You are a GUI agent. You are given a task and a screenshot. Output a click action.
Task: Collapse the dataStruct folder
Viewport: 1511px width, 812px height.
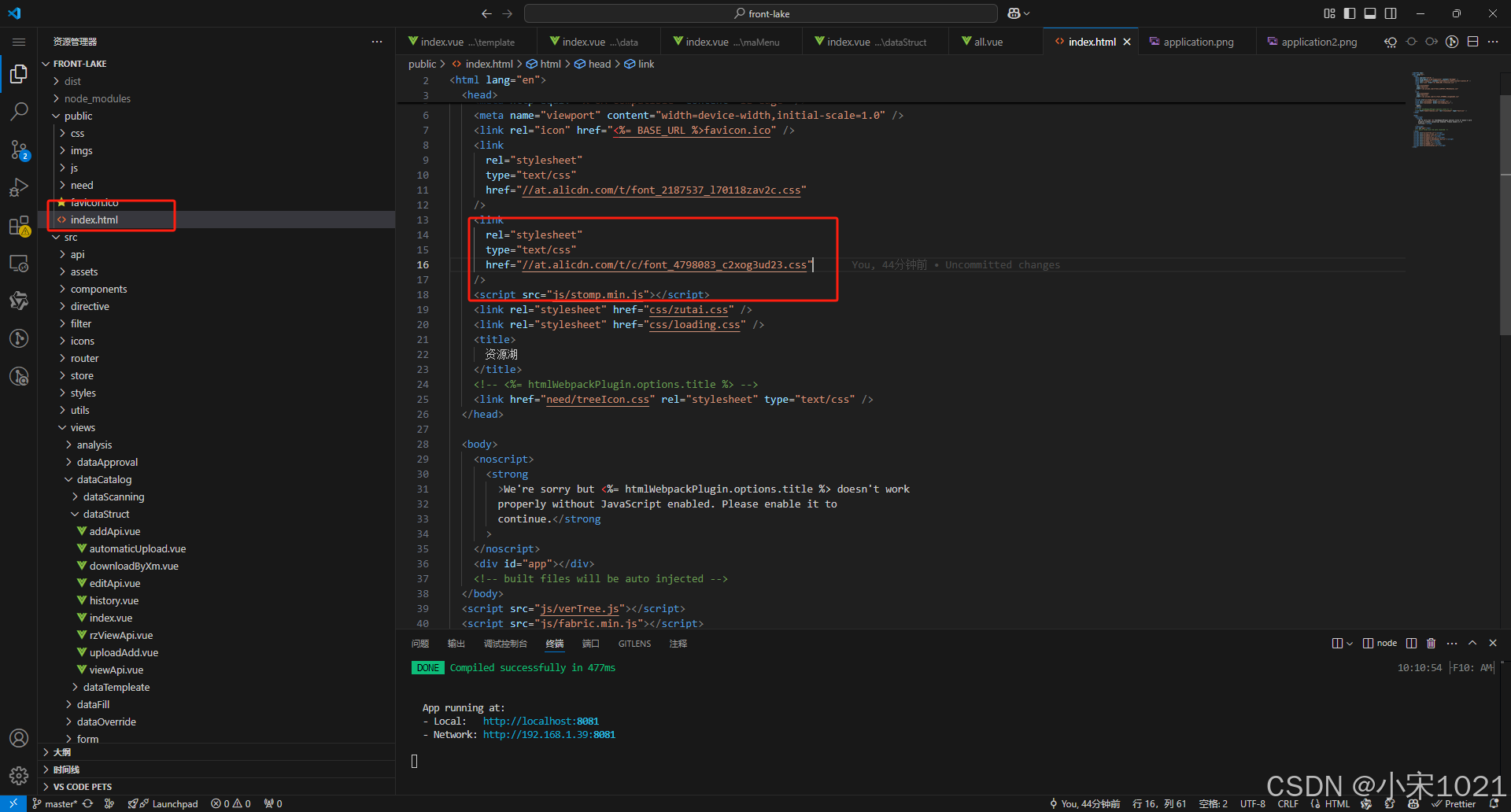pyautogui.click(x=105, y=514)
